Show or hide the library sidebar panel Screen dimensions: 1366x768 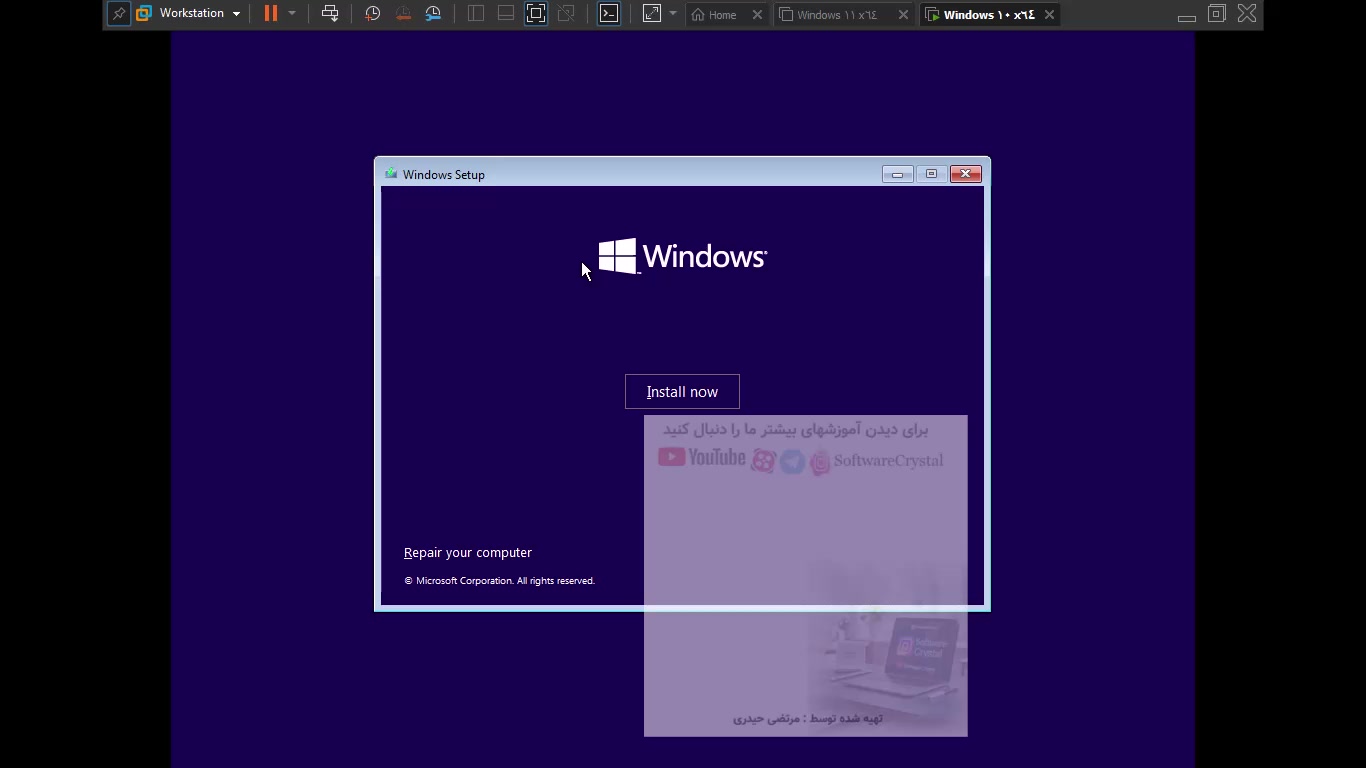476,14
